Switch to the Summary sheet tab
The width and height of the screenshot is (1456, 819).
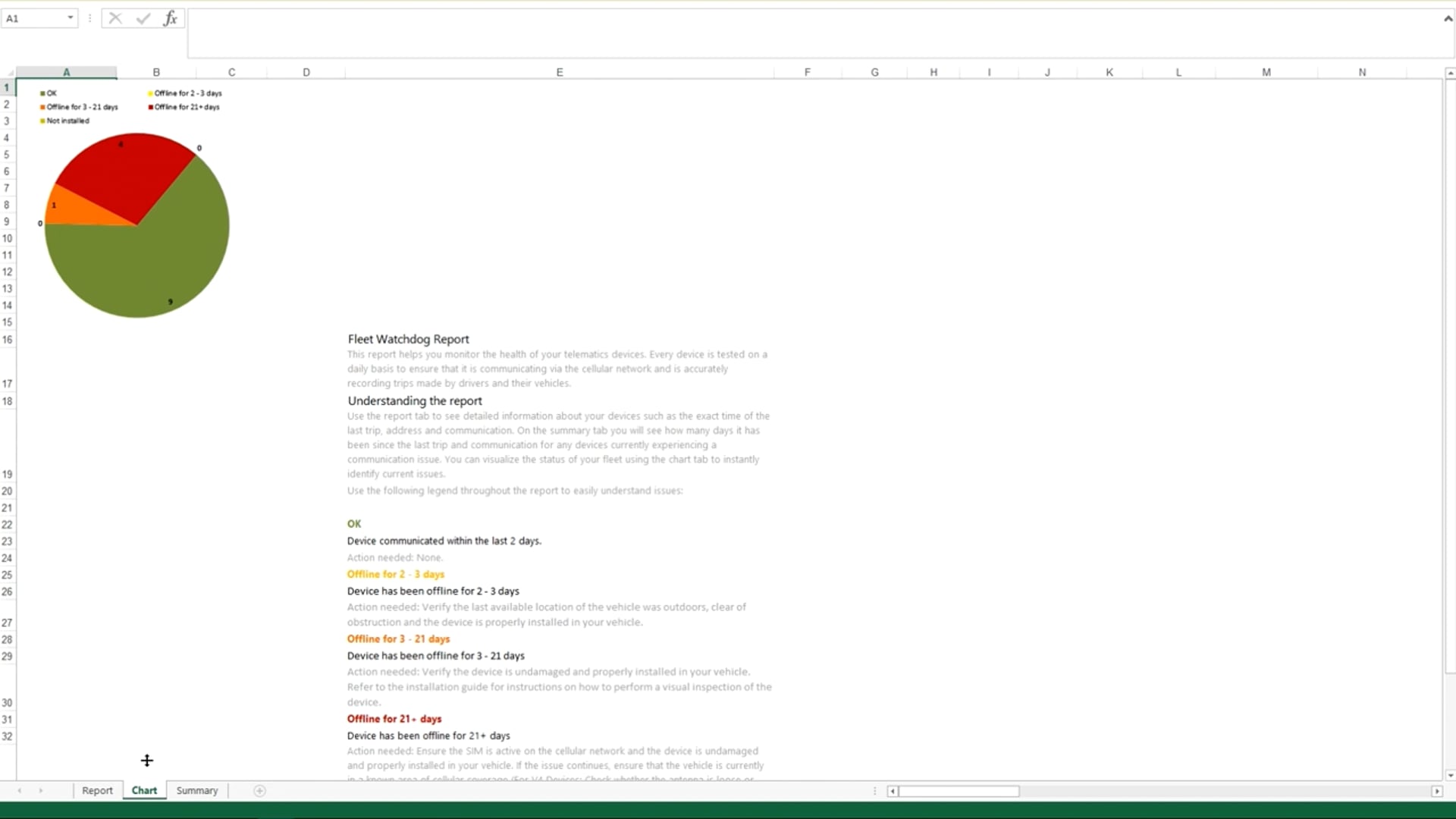(197, 790)
